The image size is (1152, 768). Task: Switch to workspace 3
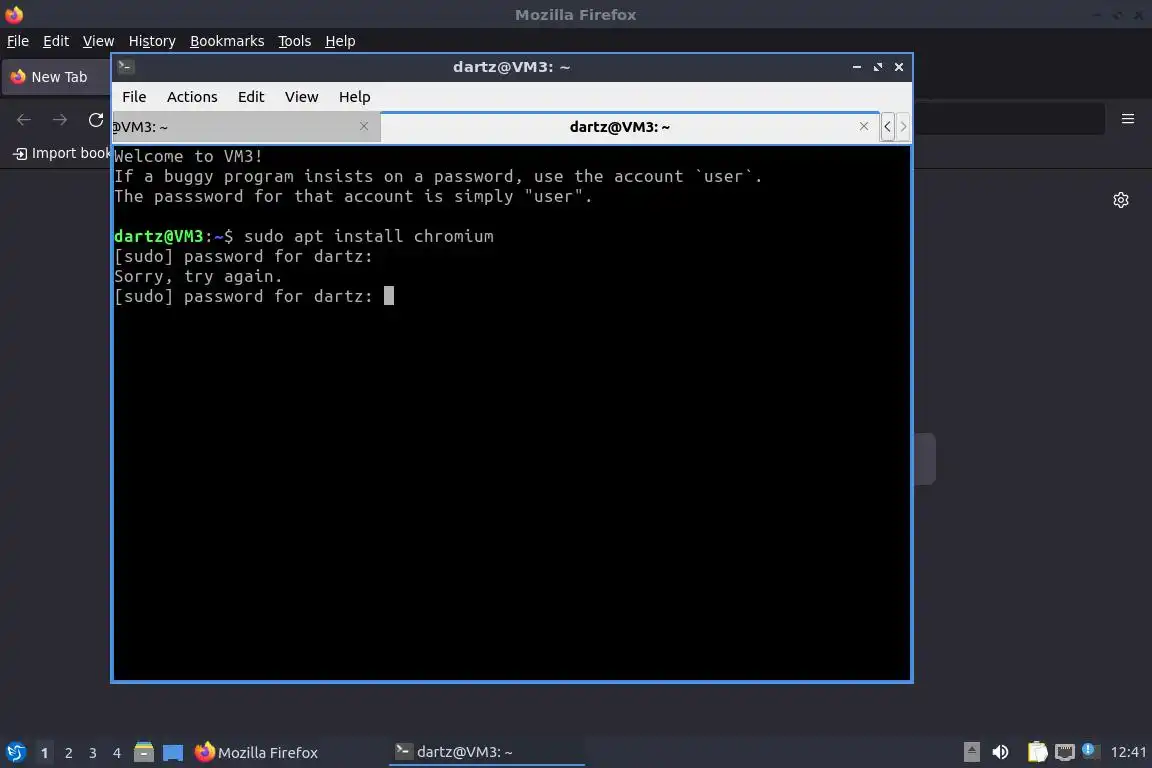[93, 753]
